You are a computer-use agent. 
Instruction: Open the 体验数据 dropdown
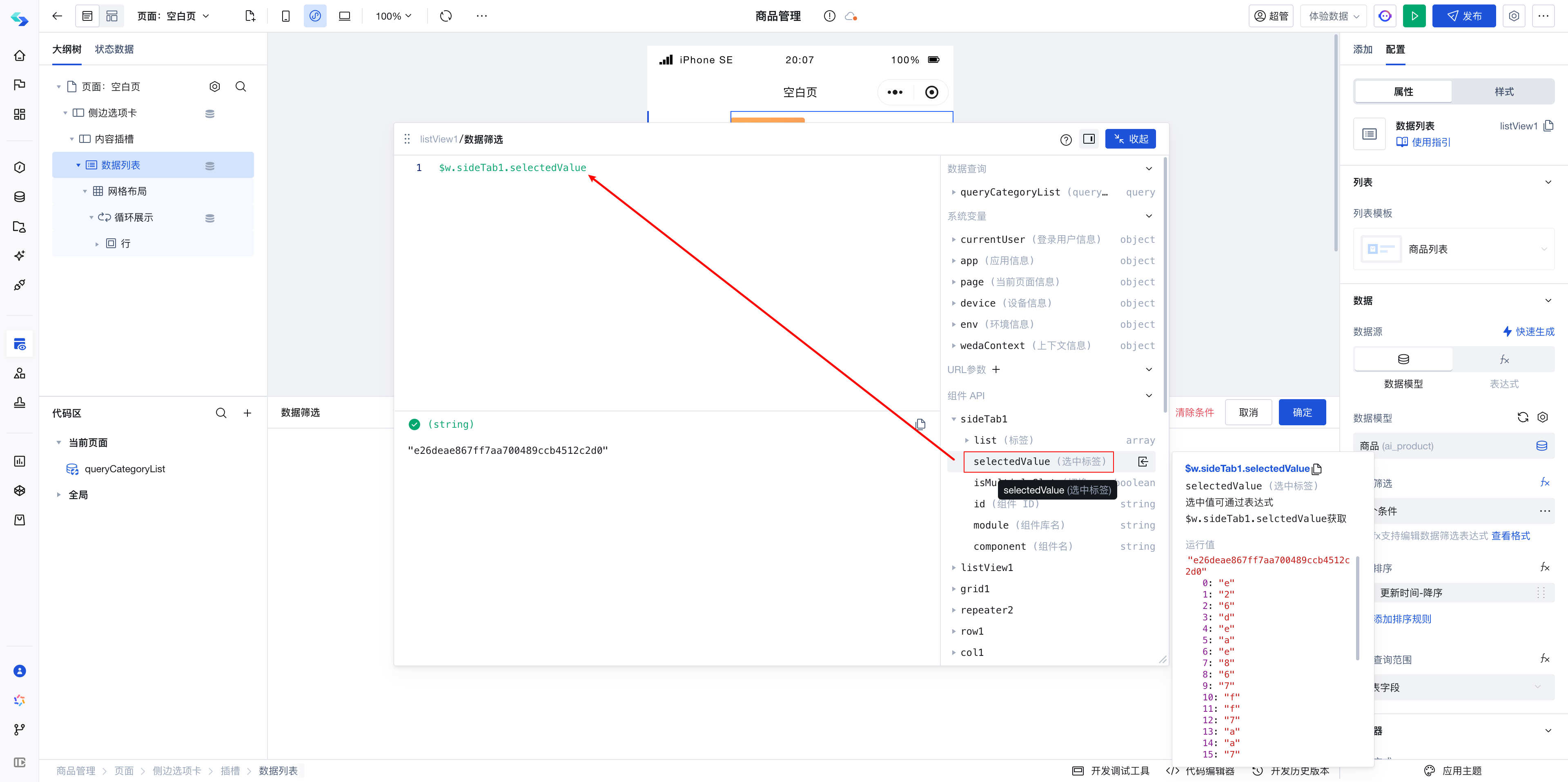coord(1333,16)
